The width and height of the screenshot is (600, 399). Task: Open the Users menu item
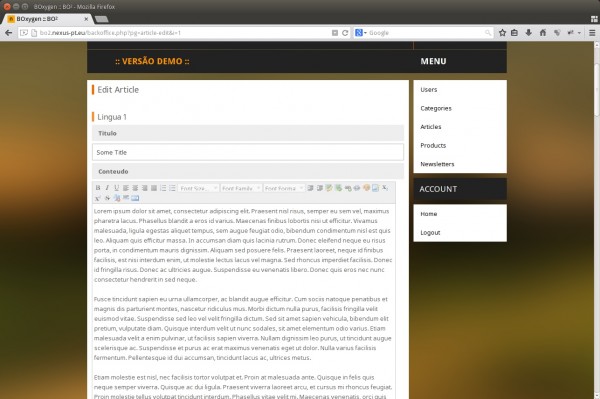point(429,90)
